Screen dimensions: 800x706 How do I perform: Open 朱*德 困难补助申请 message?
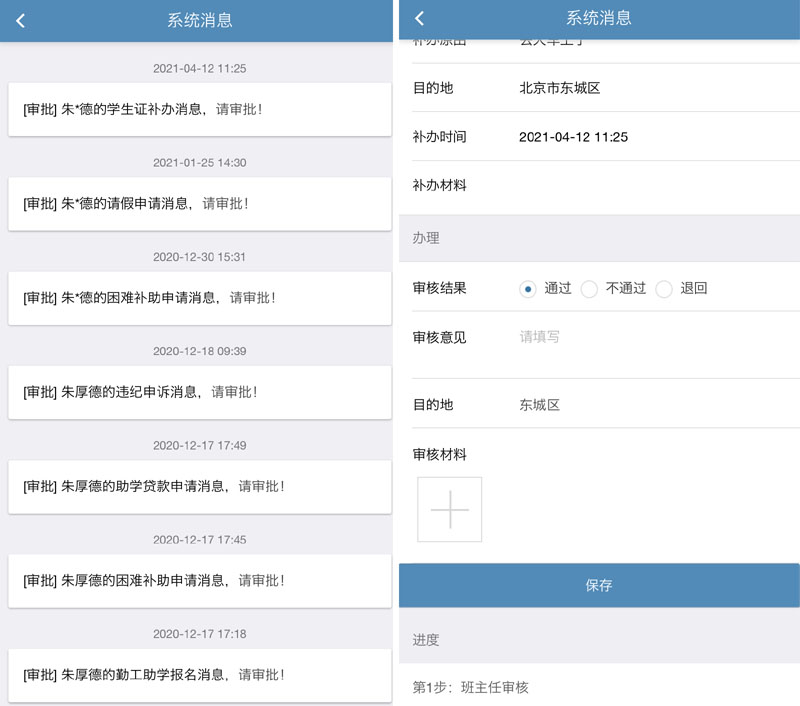[x=199, y=298]
